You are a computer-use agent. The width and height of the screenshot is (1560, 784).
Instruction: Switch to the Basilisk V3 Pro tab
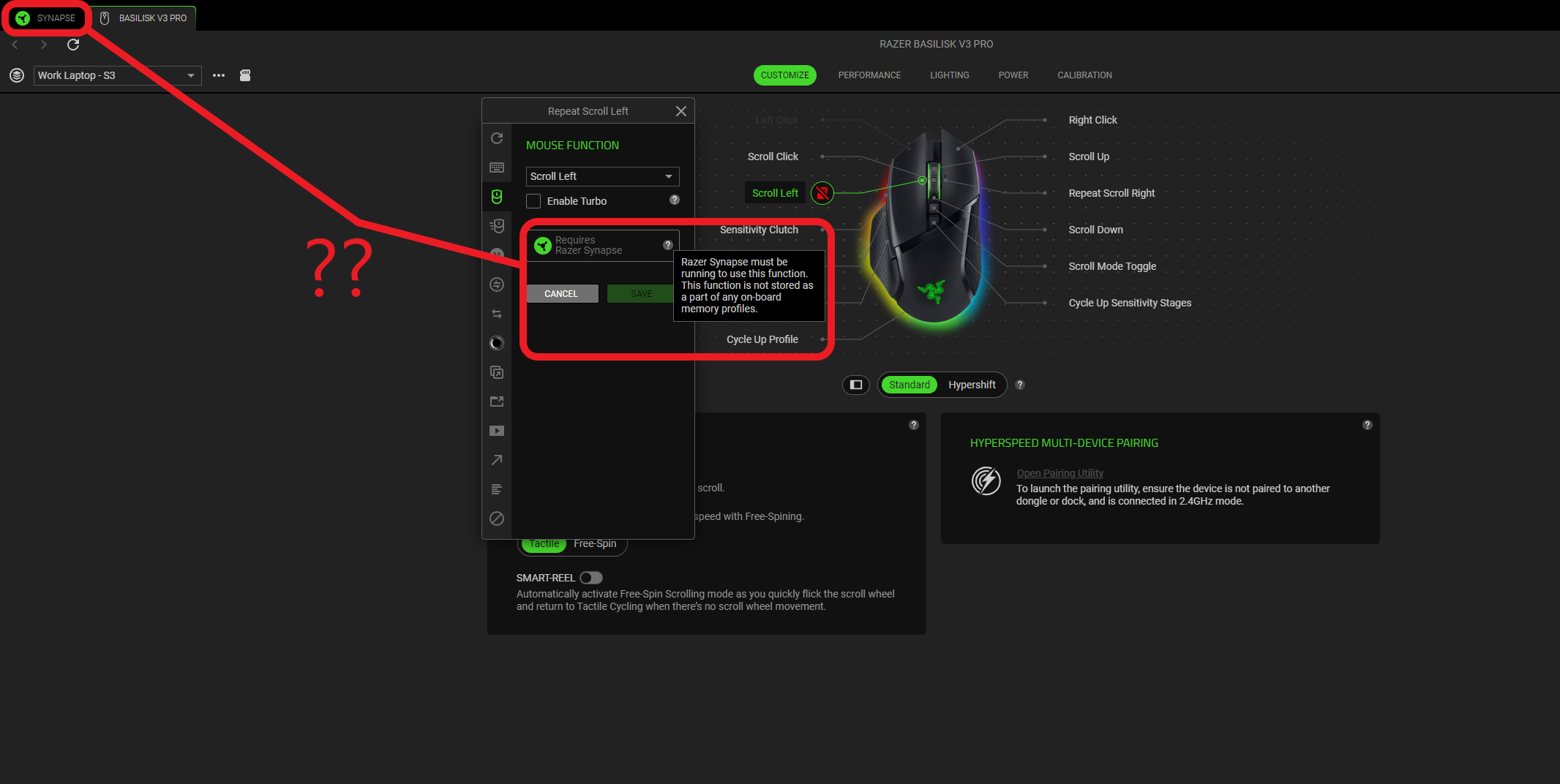(x=143, y=18)
